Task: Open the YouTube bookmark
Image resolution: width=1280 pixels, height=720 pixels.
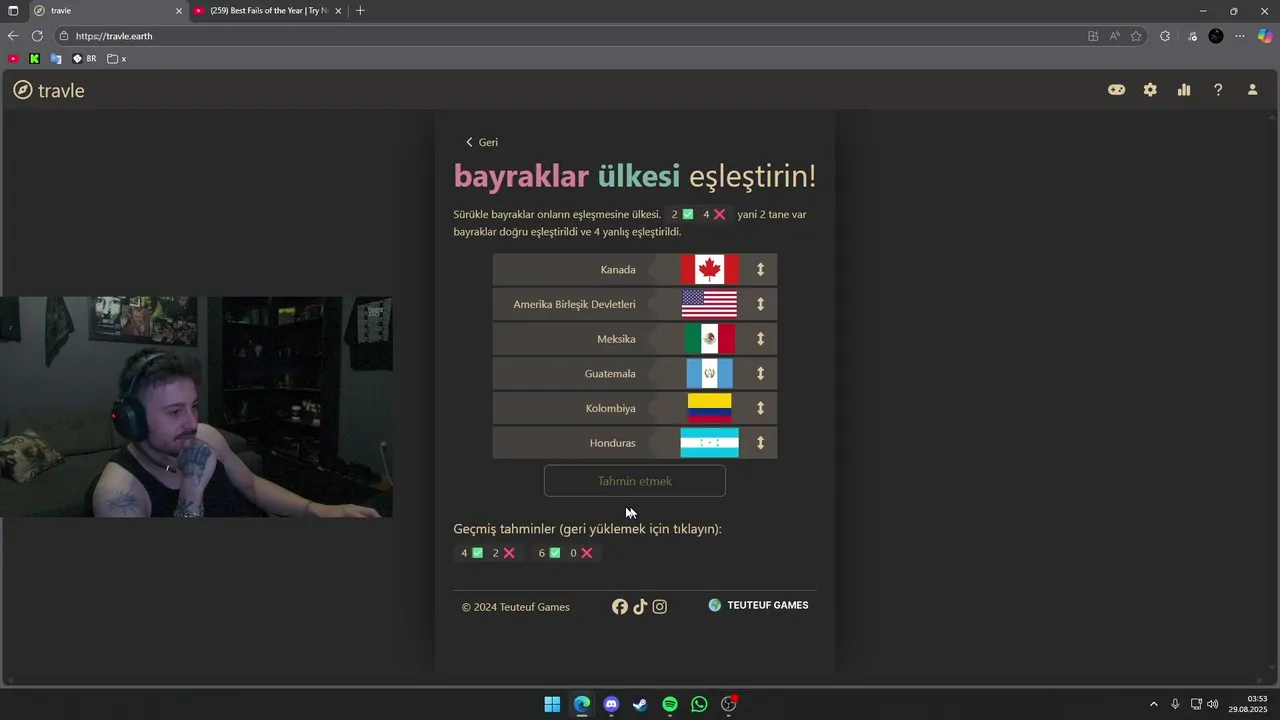Action: pyautogui.click(x=13, y=59)
